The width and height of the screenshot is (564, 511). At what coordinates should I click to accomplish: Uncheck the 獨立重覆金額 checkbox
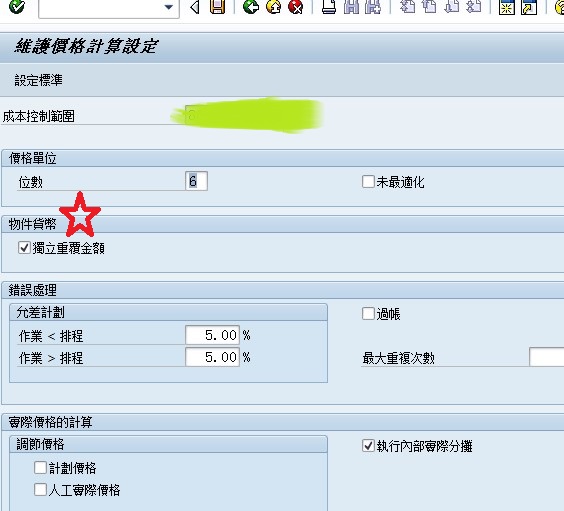coord(24,248)
